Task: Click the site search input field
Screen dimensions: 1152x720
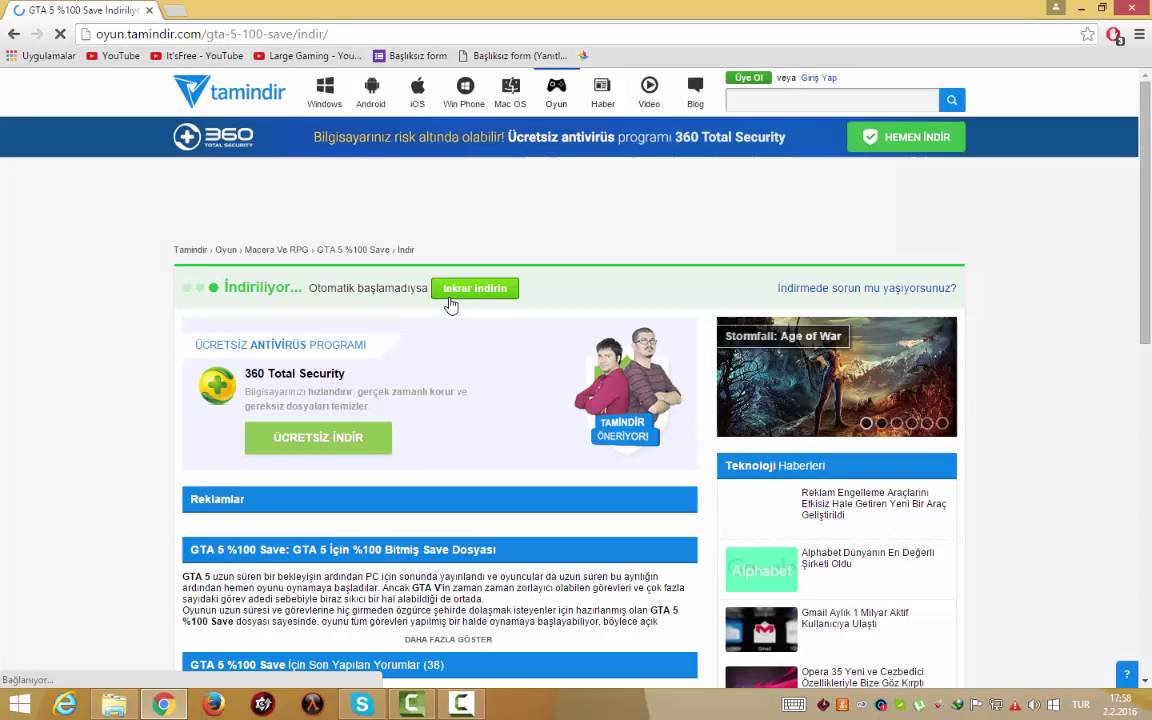Action: coord(832,100)
